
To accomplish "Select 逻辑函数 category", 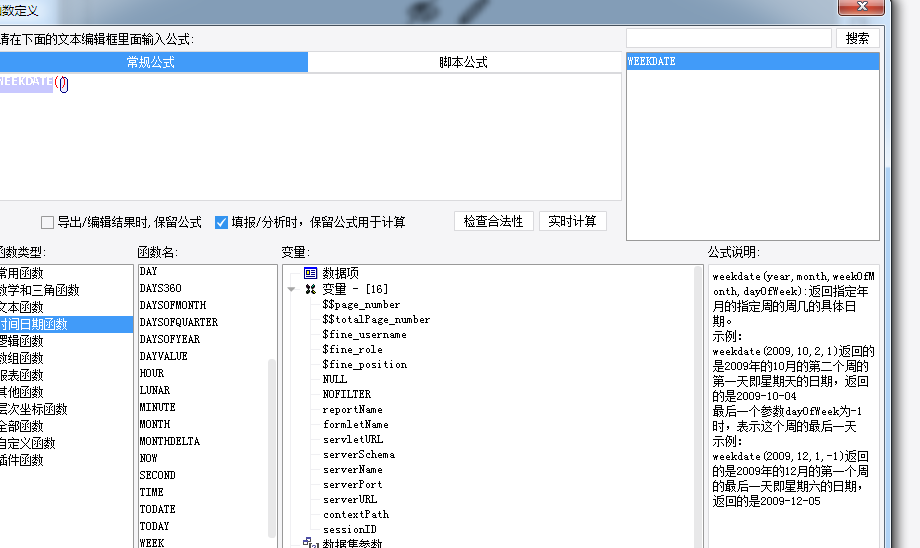I will [x=66, y=341].
